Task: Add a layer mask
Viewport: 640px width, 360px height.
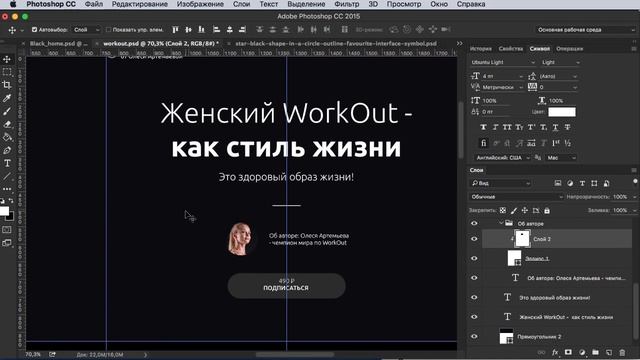Action: click(568, 352)
